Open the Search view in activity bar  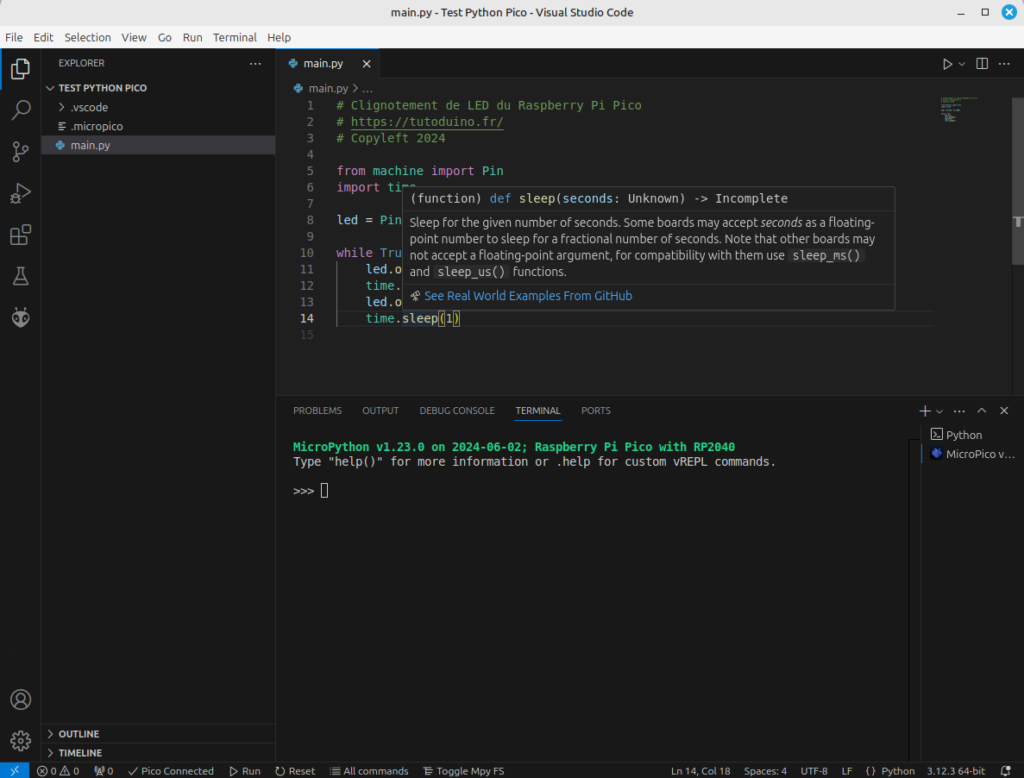point(20,110)
